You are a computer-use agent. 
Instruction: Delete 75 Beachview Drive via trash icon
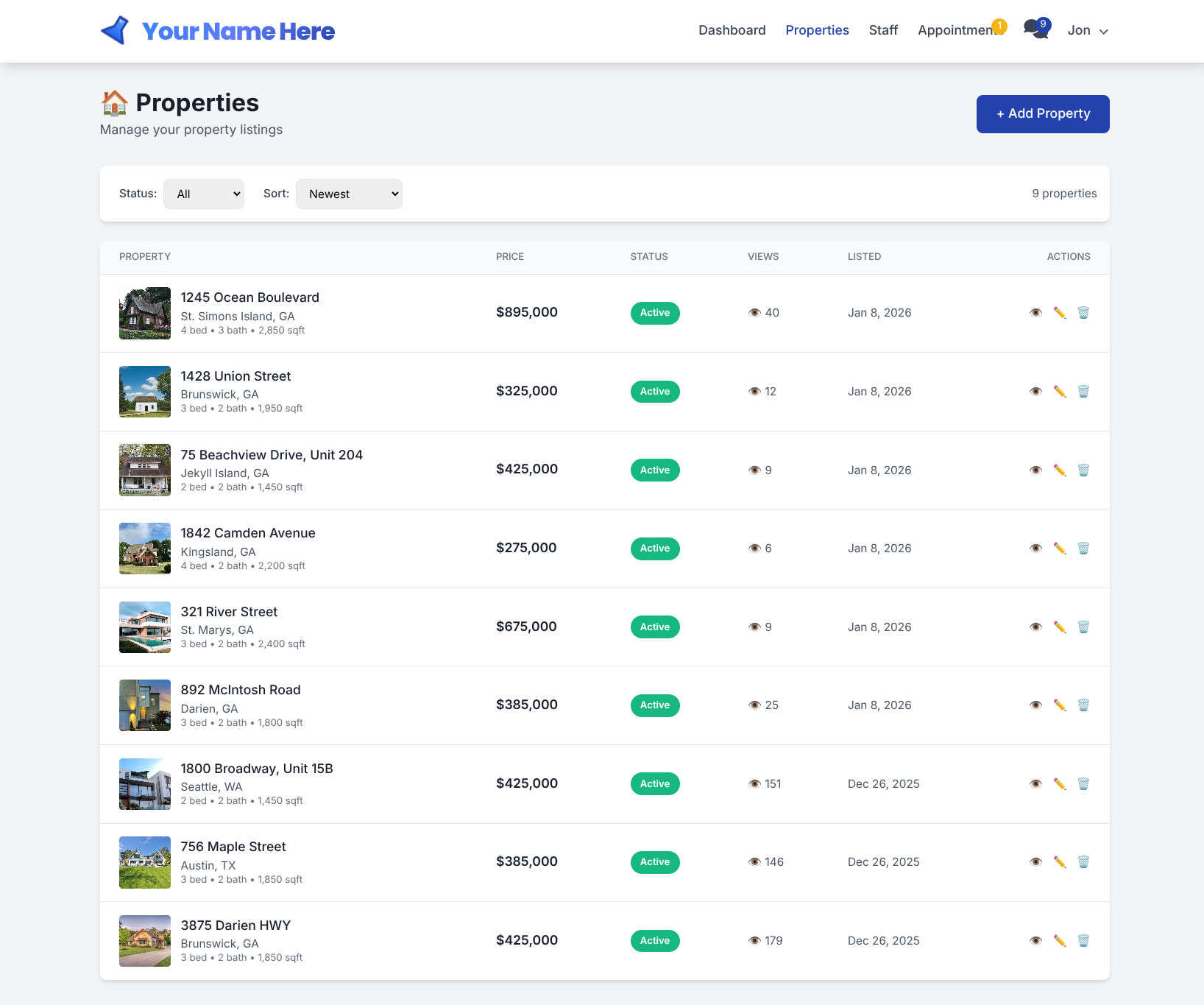1083,470
